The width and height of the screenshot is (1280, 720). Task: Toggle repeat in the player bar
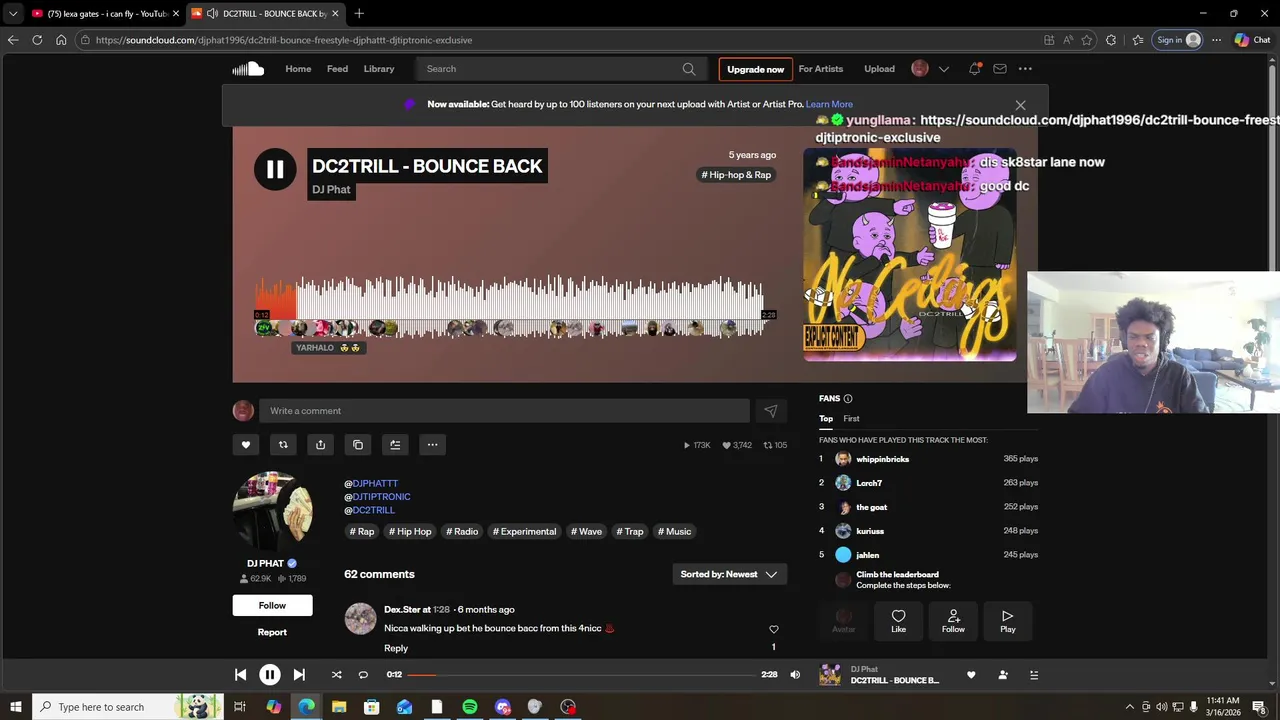pyautogui.click(x=363, y=675)
